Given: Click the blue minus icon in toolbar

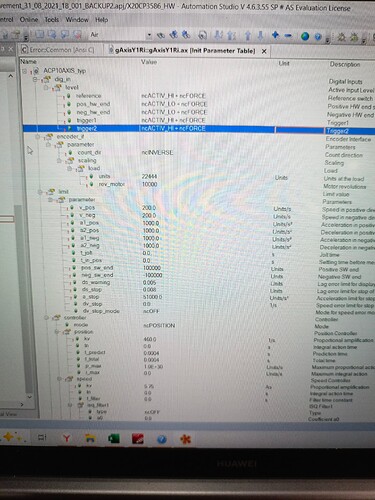Looking at the screenshot, I should point(289,35).
